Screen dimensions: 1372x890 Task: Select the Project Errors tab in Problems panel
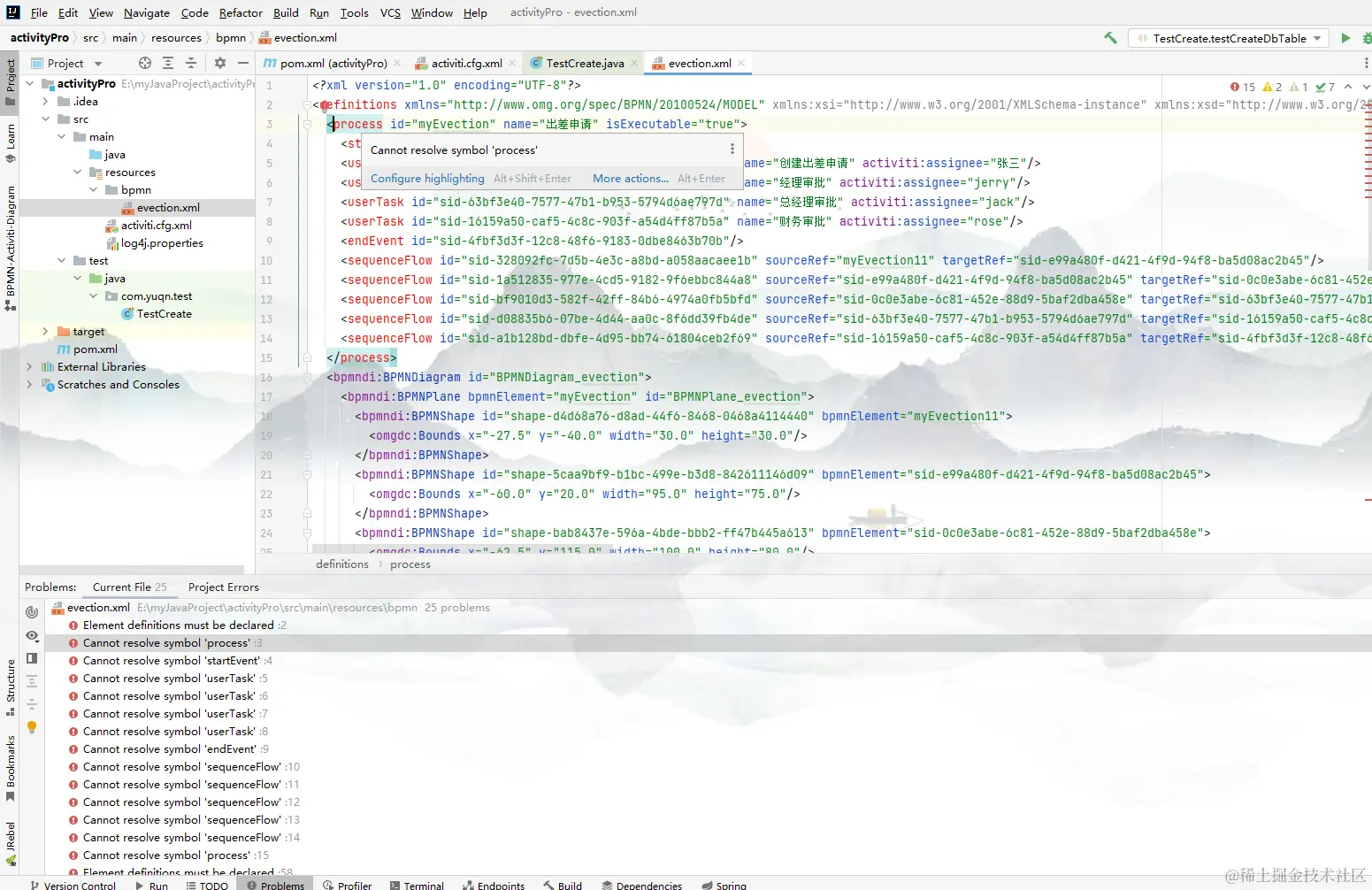pos(223,587)
